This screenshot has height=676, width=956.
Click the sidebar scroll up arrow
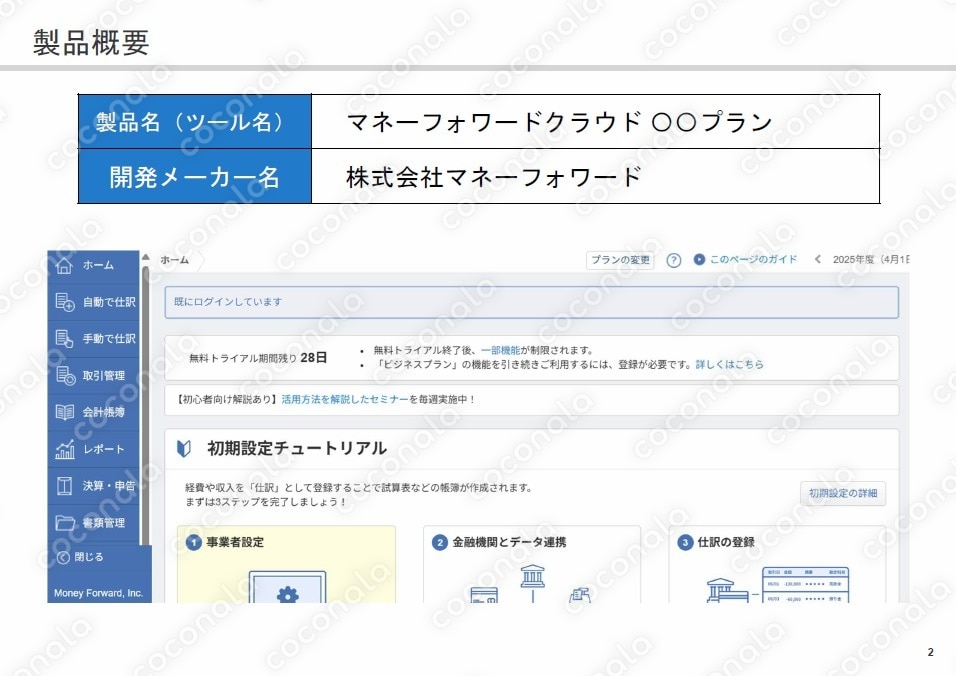pyautogui.click(x=146, y=257)
